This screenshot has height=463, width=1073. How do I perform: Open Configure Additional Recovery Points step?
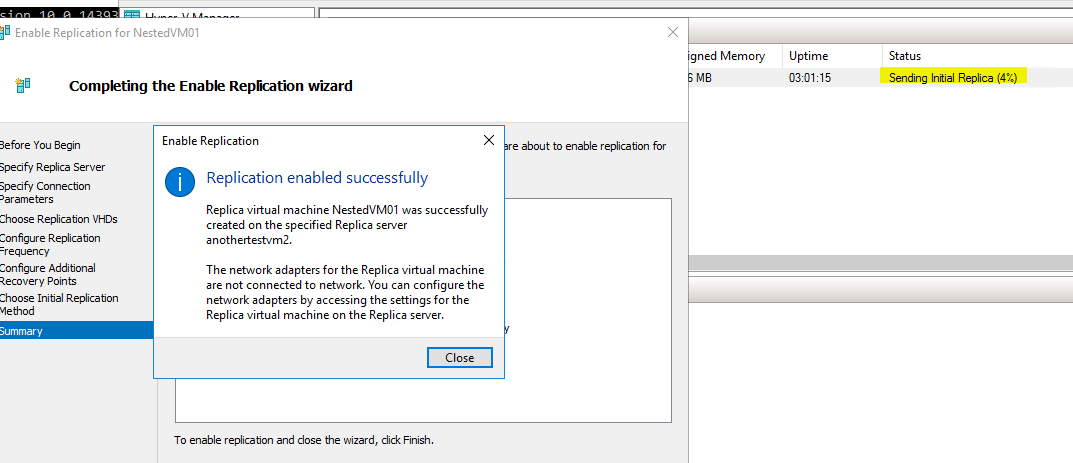[x=48, y=275]
